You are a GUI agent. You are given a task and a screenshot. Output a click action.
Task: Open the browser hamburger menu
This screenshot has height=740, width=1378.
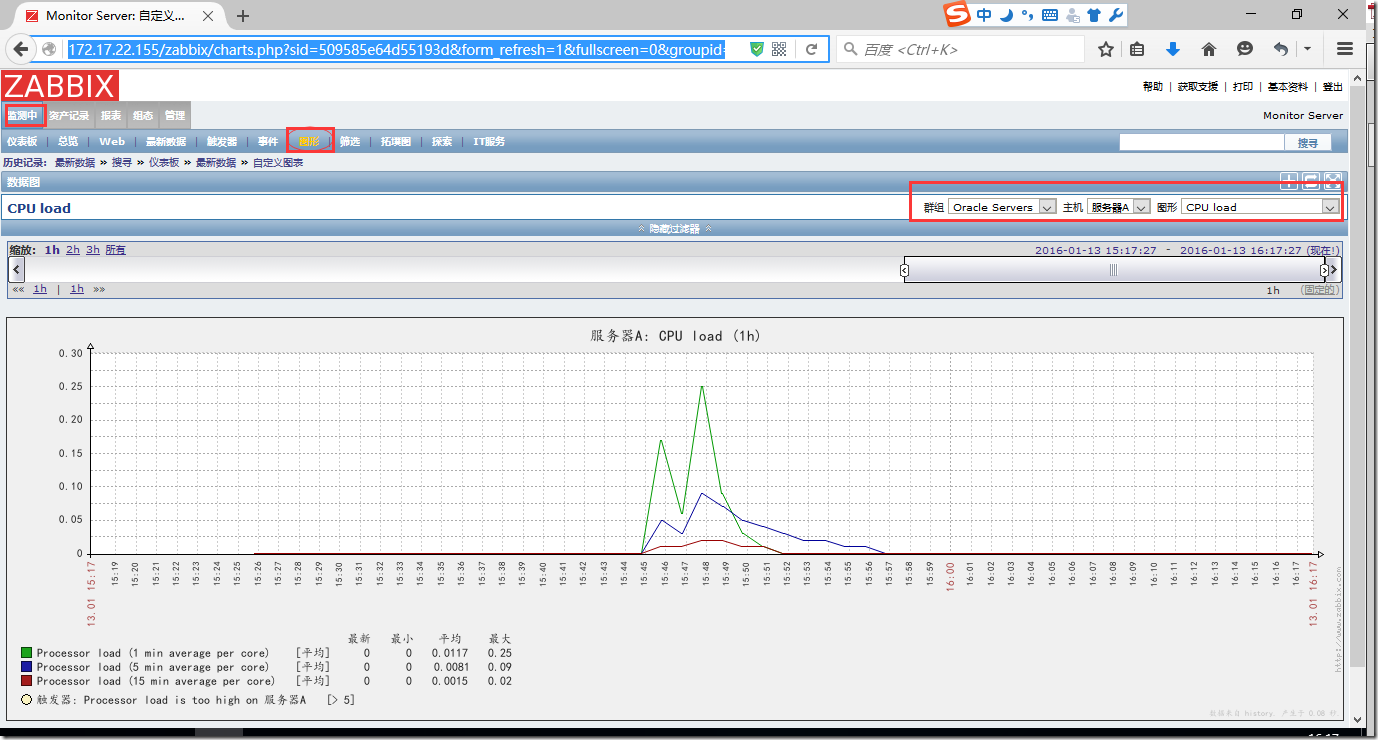point(1345,49)
